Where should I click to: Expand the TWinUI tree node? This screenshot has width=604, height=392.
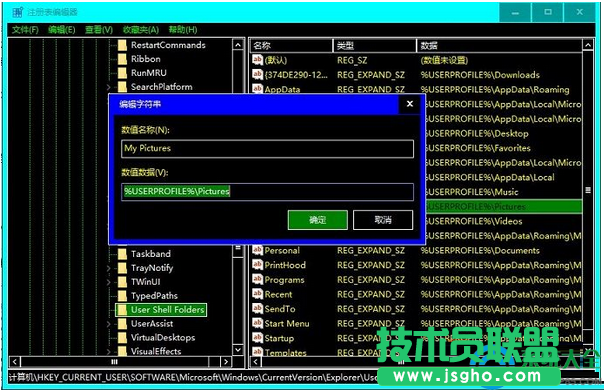109,282
